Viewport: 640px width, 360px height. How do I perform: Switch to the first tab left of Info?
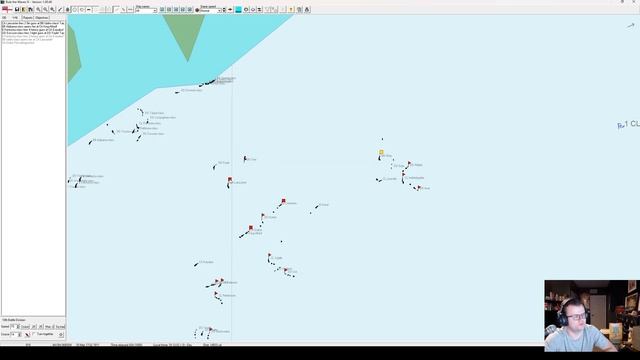coord(4,18)
